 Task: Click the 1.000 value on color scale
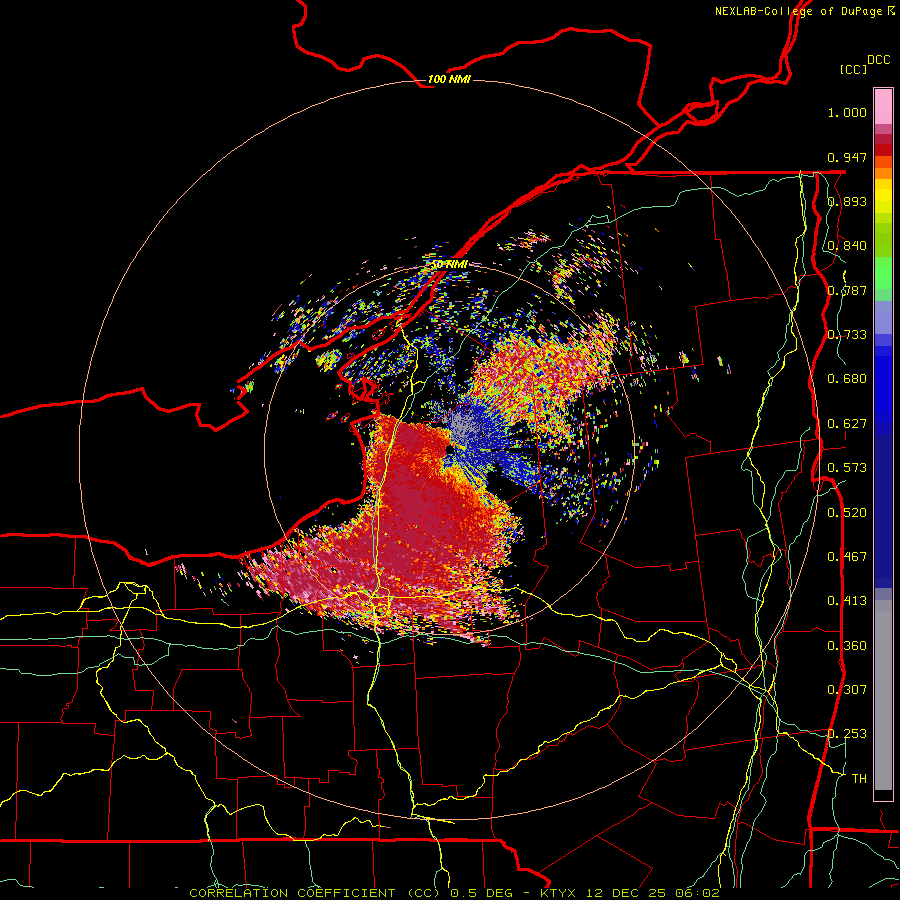click(x=847, y=112)
